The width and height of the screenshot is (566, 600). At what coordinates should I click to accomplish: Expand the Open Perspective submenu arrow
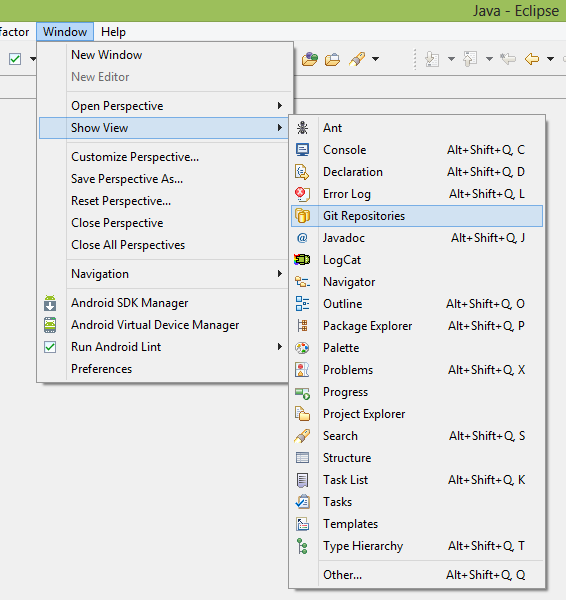click(x=280, y=106)
